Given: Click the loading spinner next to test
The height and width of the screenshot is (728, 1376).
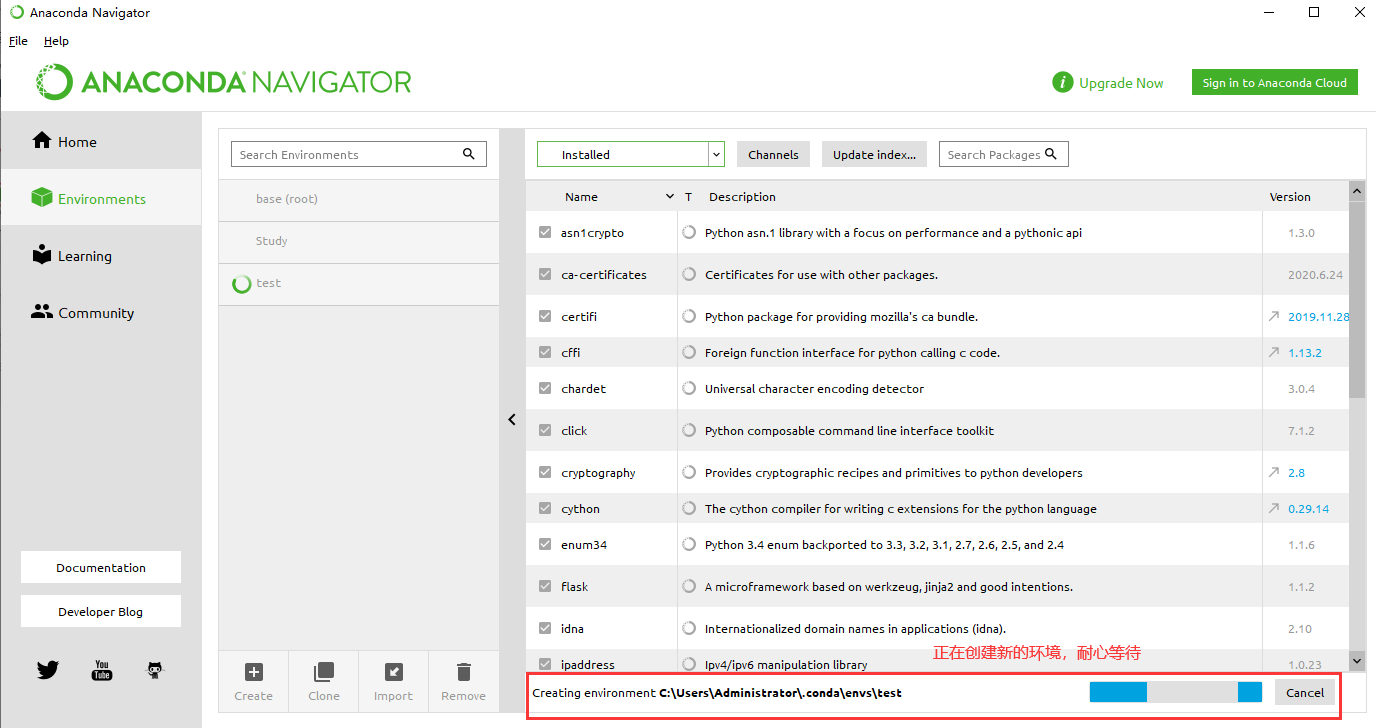Looking at the screenshot, I should click(241, 284).
